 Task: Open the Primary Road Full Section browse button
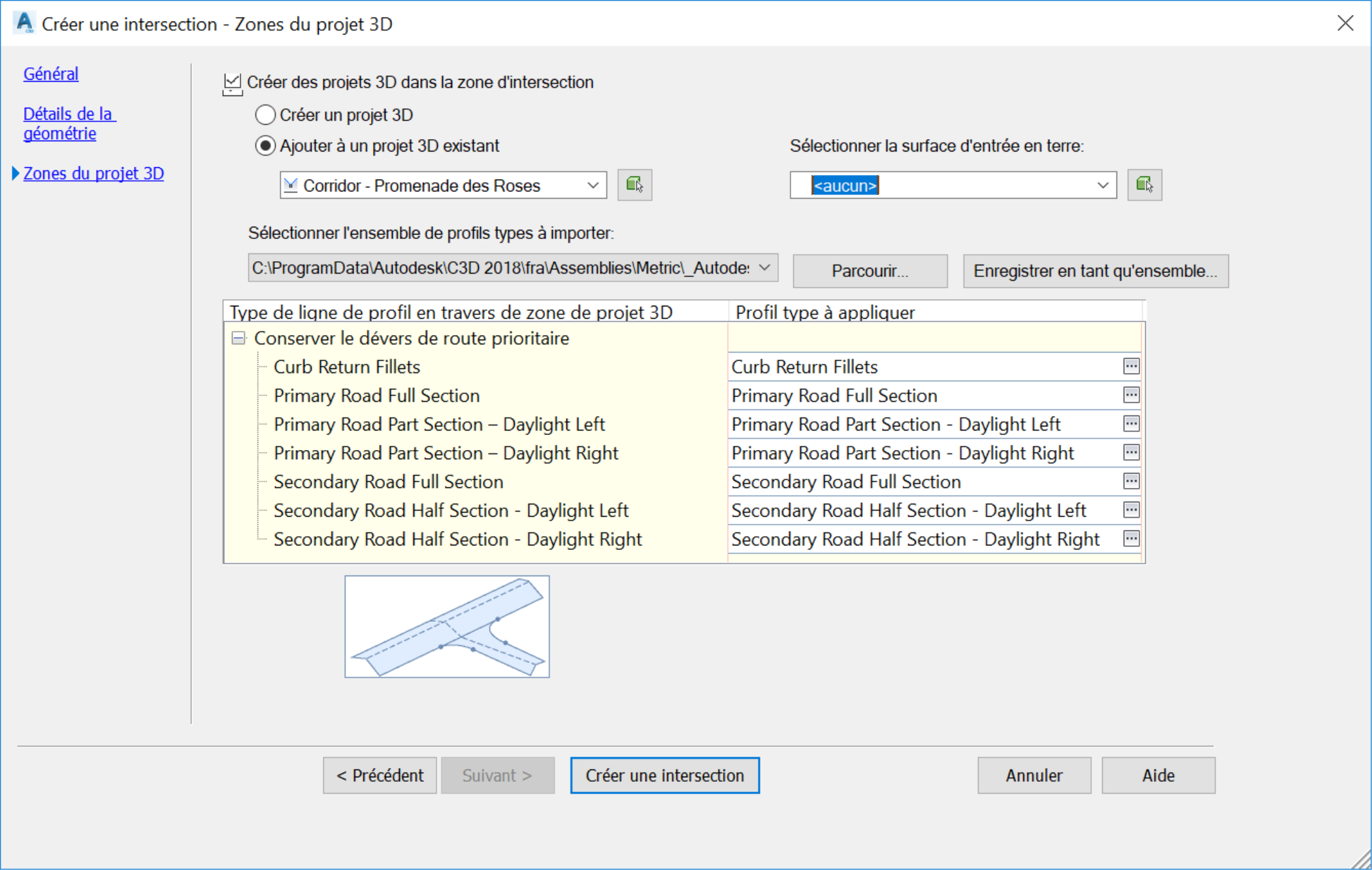click(x=1131, y=395)
